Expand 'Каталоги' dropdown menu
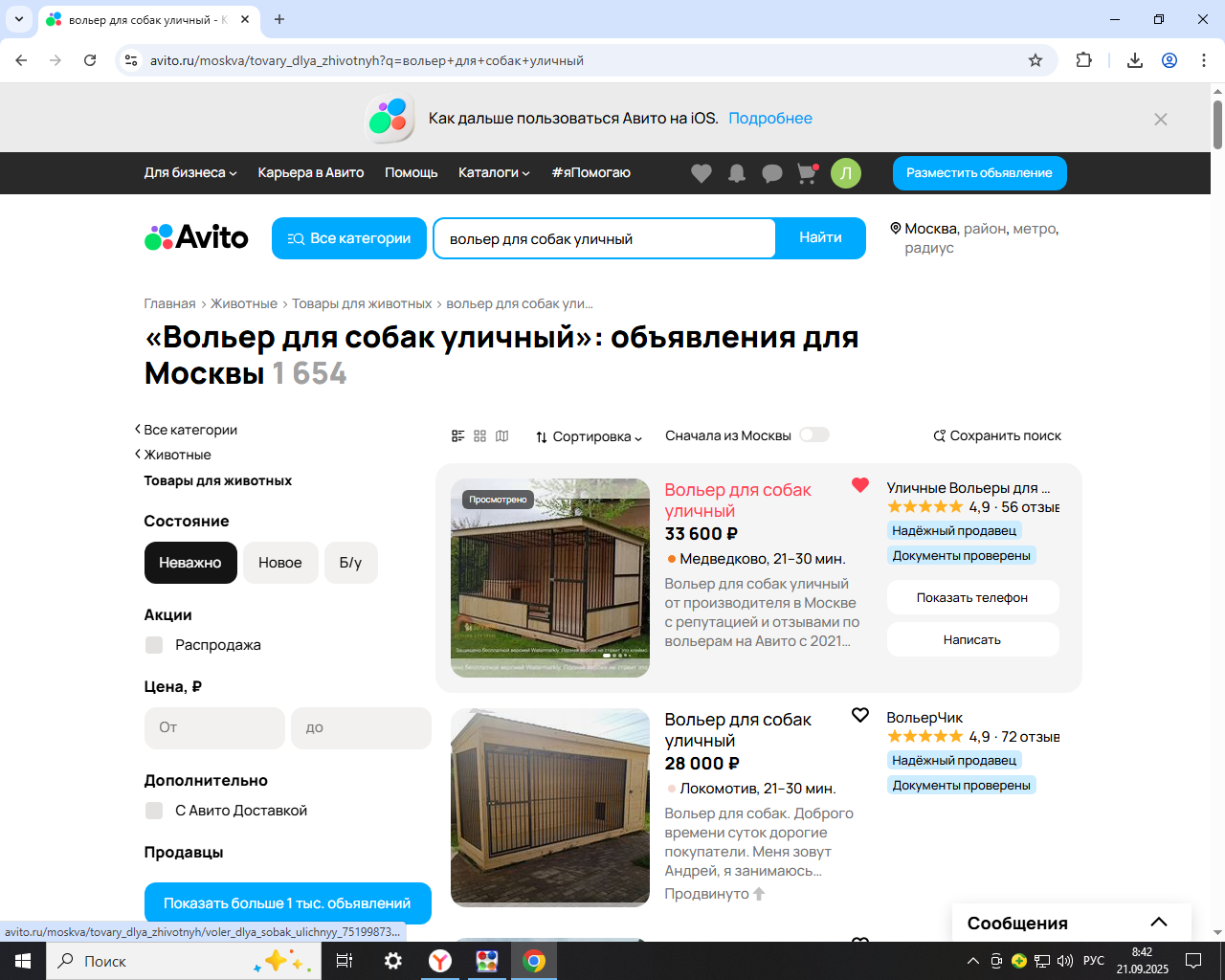 494,173
